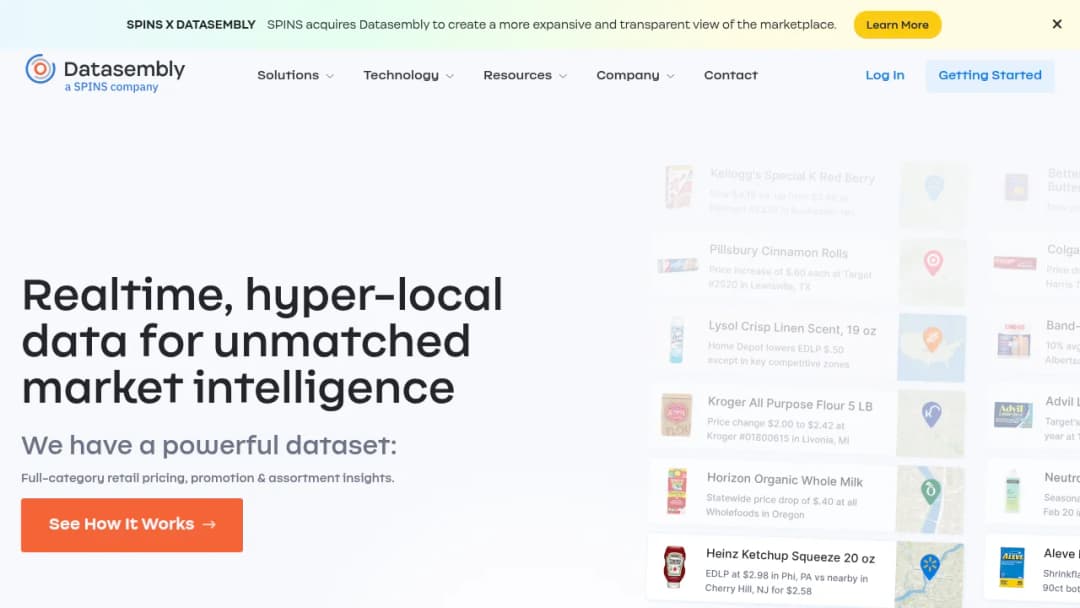Click the Datasembly wordmark text
The width and height of the screenshot is (1080, 608).
[x=124, y=69]
